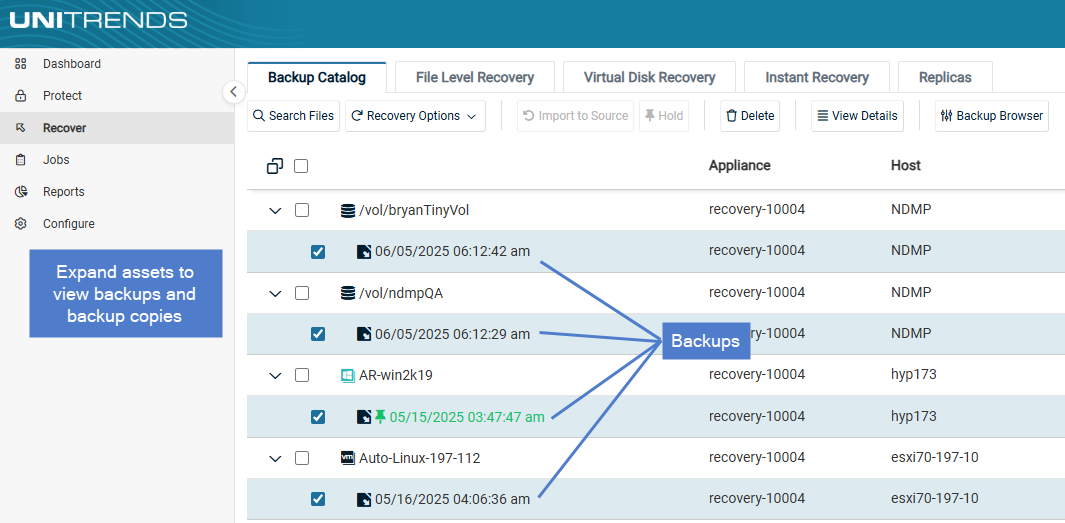Click the Recover icon in the sidebar

point(20,128)
